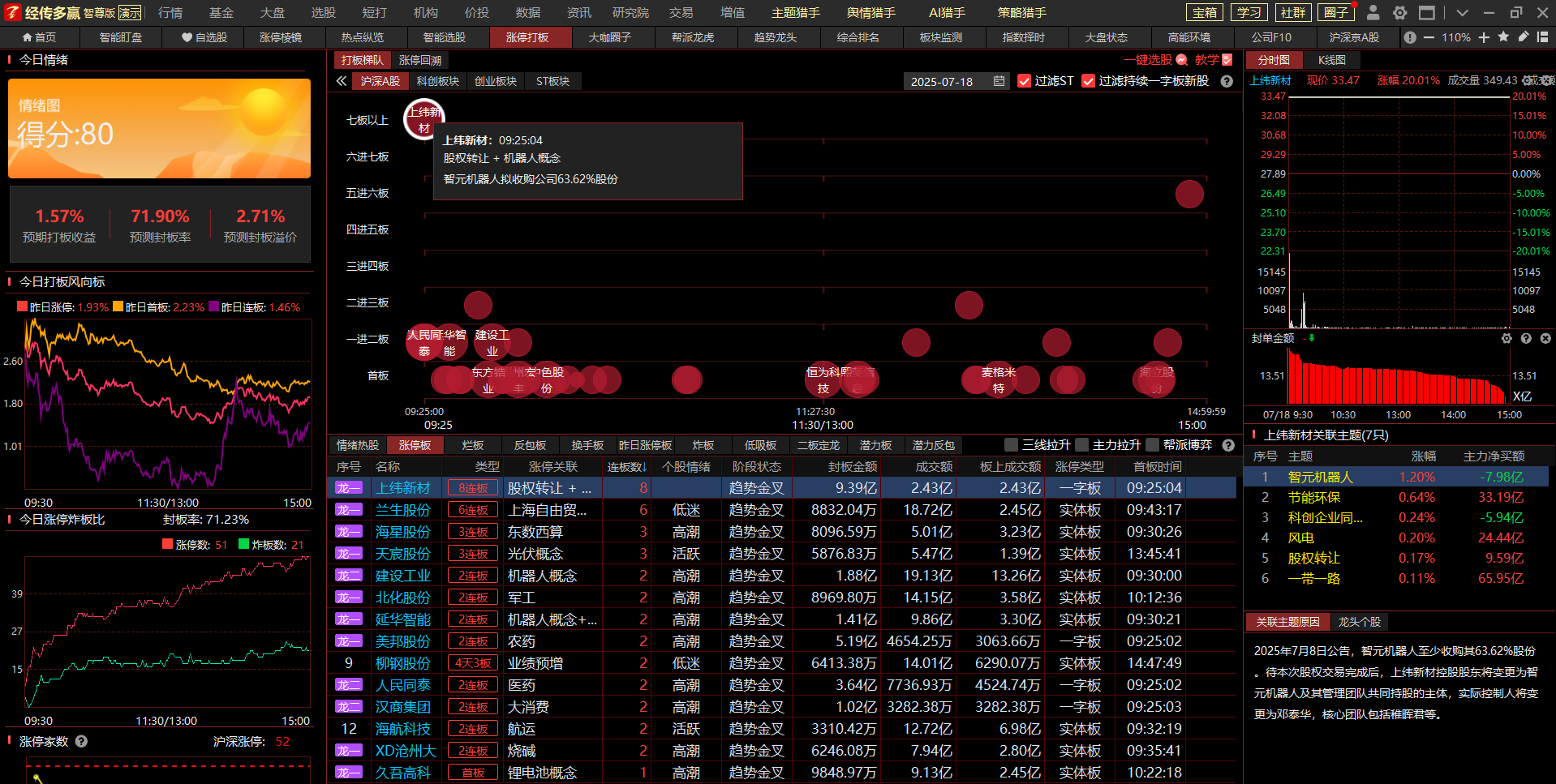The image size is (1556, 784).
Task: Click the pencil edit icon
Action: [x=1523, y=36]
